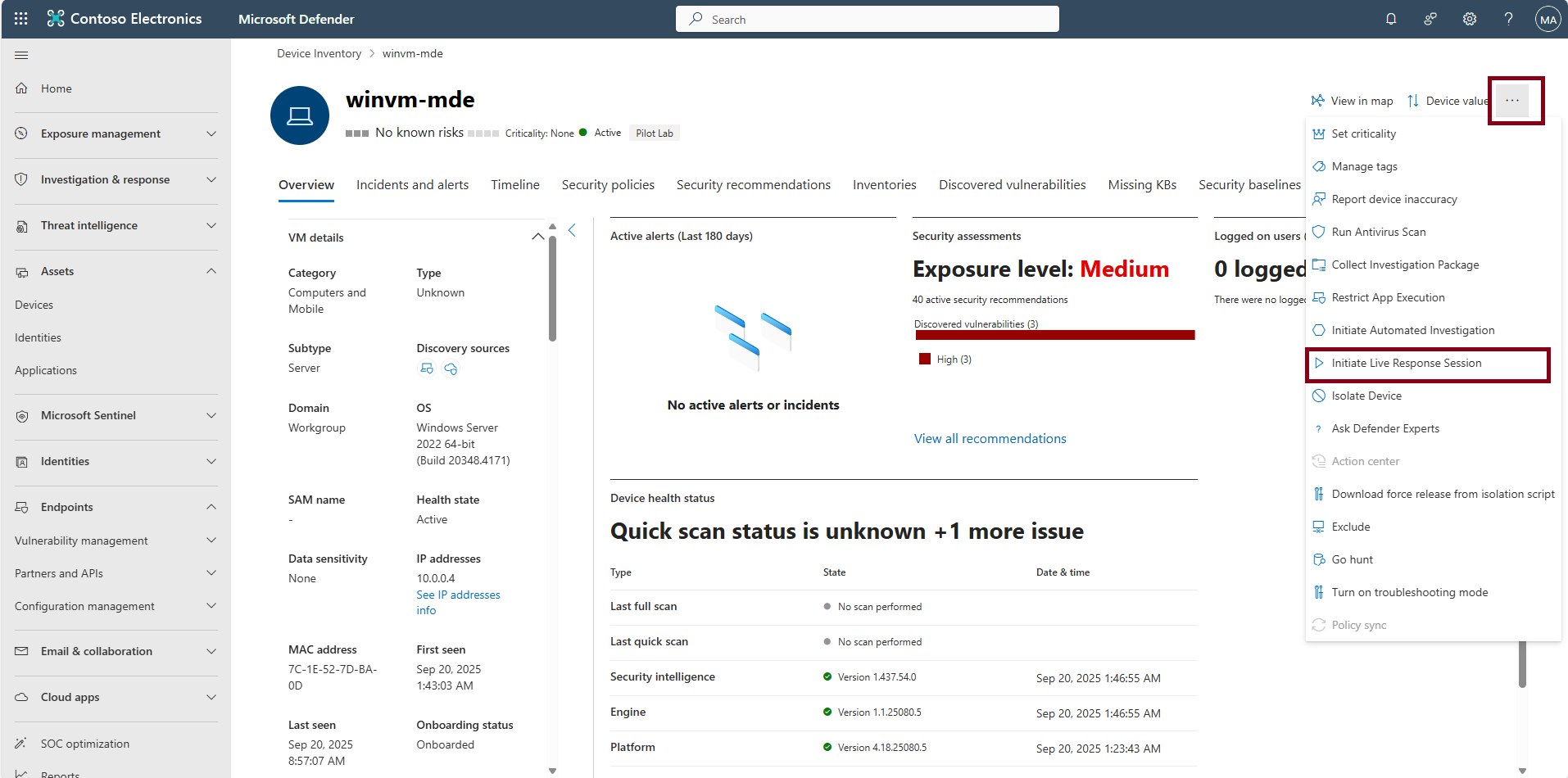Click the Pilot Lab tag
This screenshot has height=778, width=1568.
pos(655,133)
